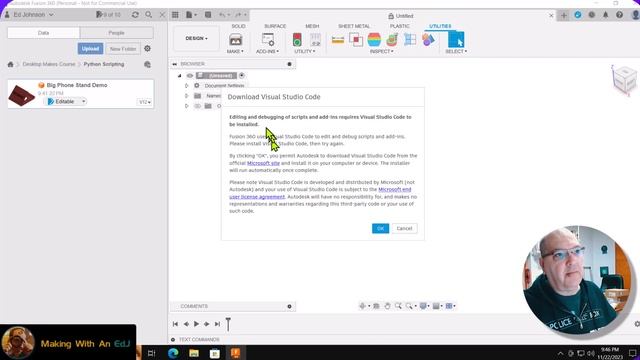Open Microsoft end user license agreement link
The height and width of the screenshot is (360, 640).
(320, 193)
